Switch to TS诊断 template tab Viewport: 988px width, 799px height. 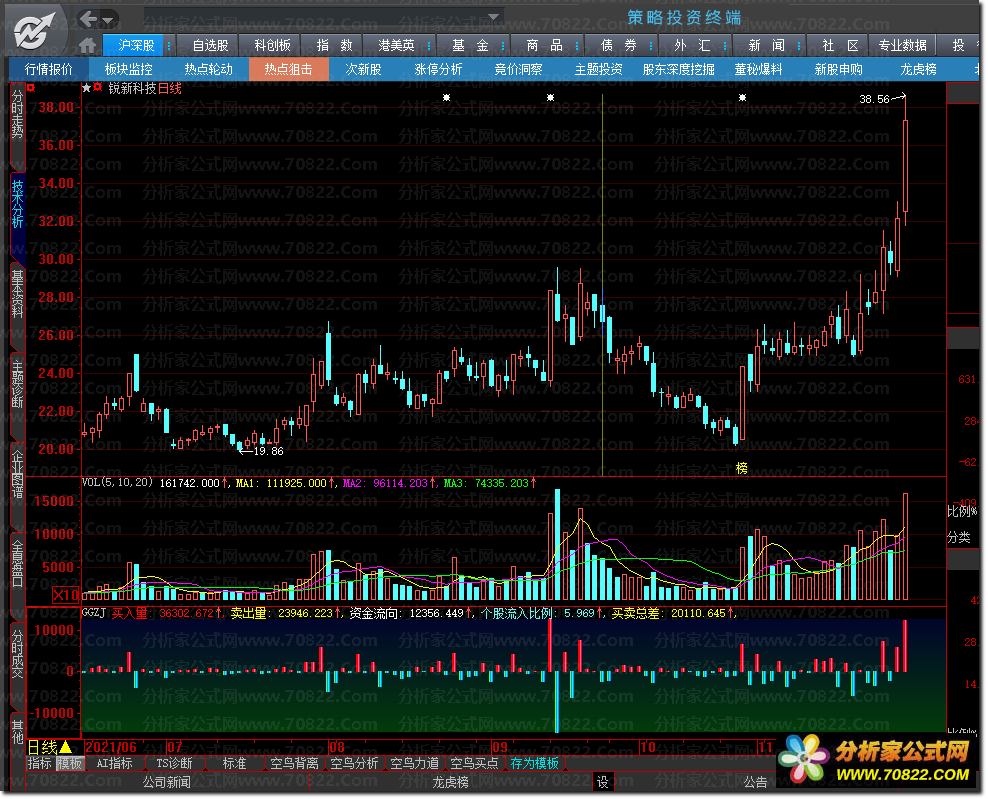(x=175, y=763)
